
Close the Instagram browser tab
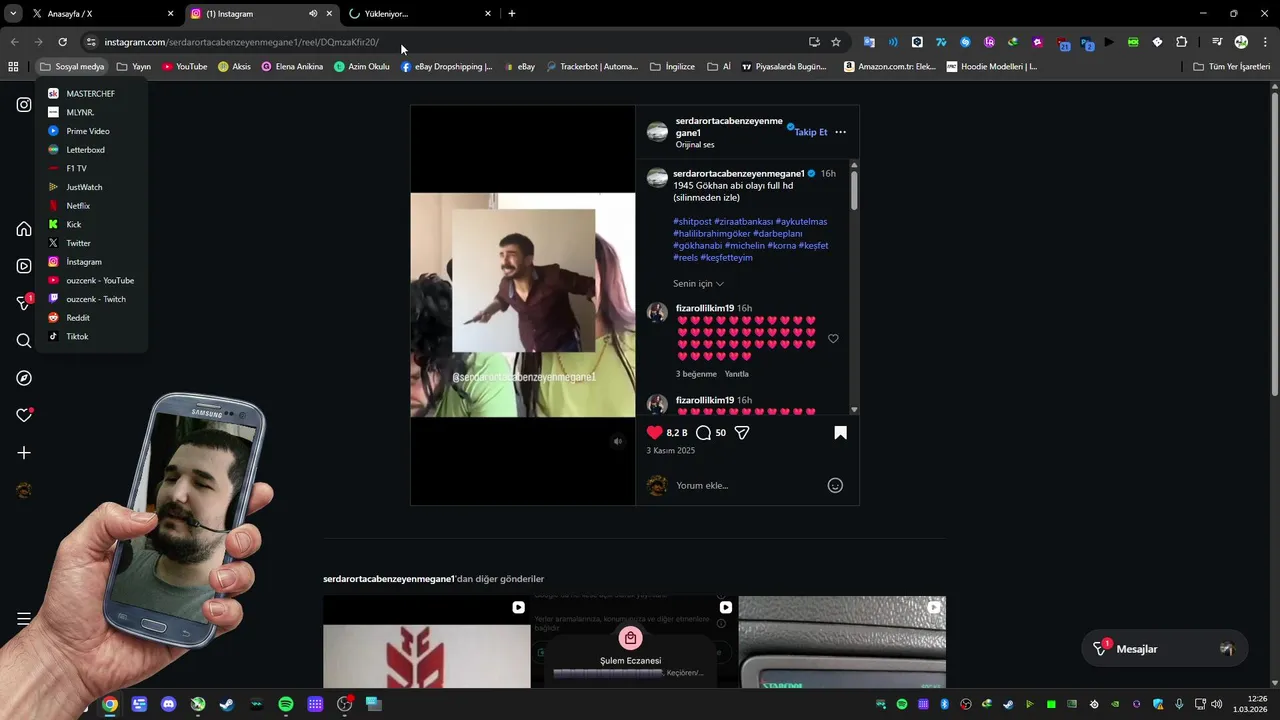click(329, 14)
